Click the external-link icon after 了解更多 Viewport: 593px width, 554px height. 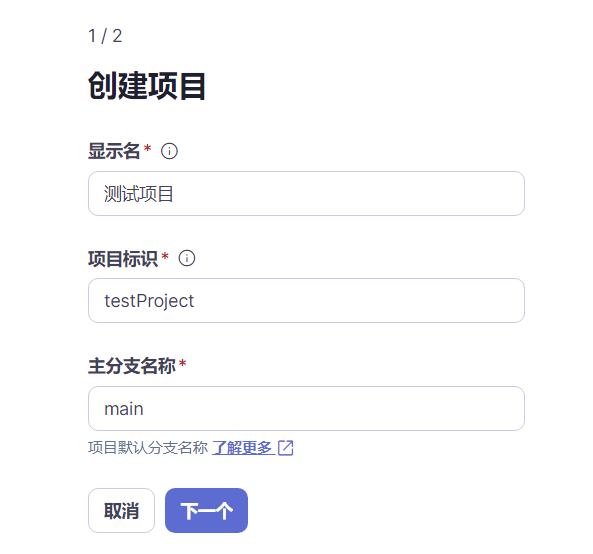click(x=286, y=448)
